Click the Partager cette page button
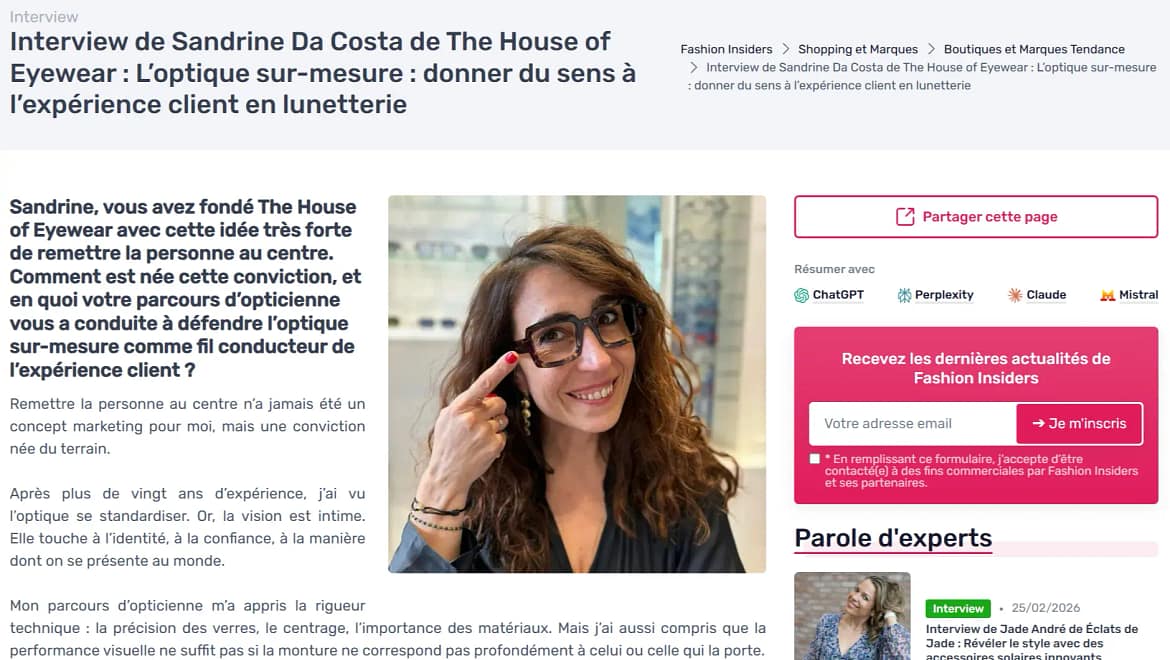Screen dimensions: 1170x660 tap(976, 217)
